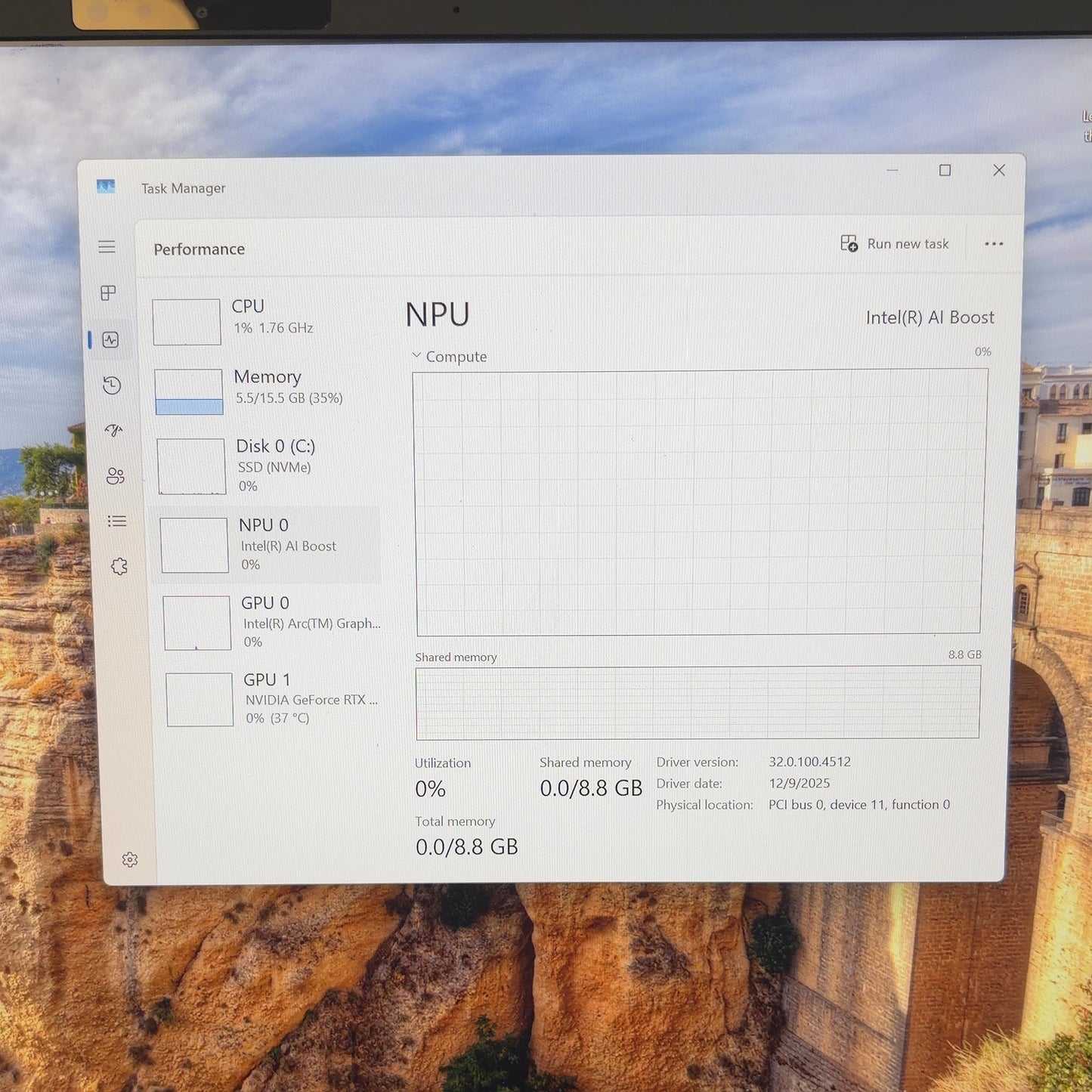The width and height of the screenshot is (1092, 1092).
Task: Select the CPU performance entry
Action: click(264, 321)
